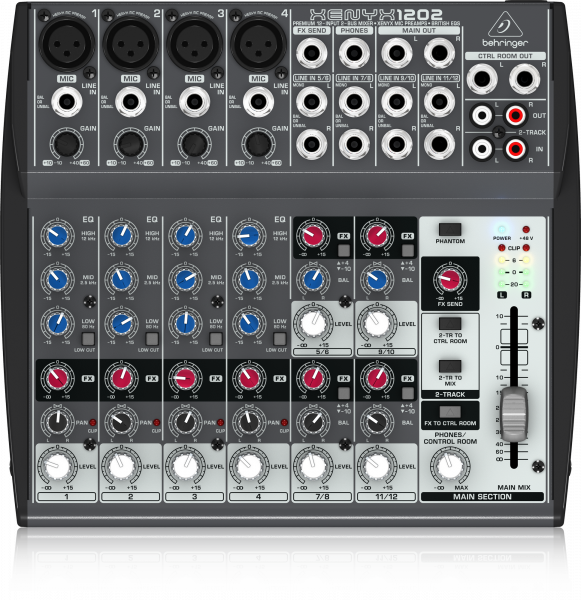
Task: Click the LINE IN 5/6 left jack
Action: pos(312,102)
